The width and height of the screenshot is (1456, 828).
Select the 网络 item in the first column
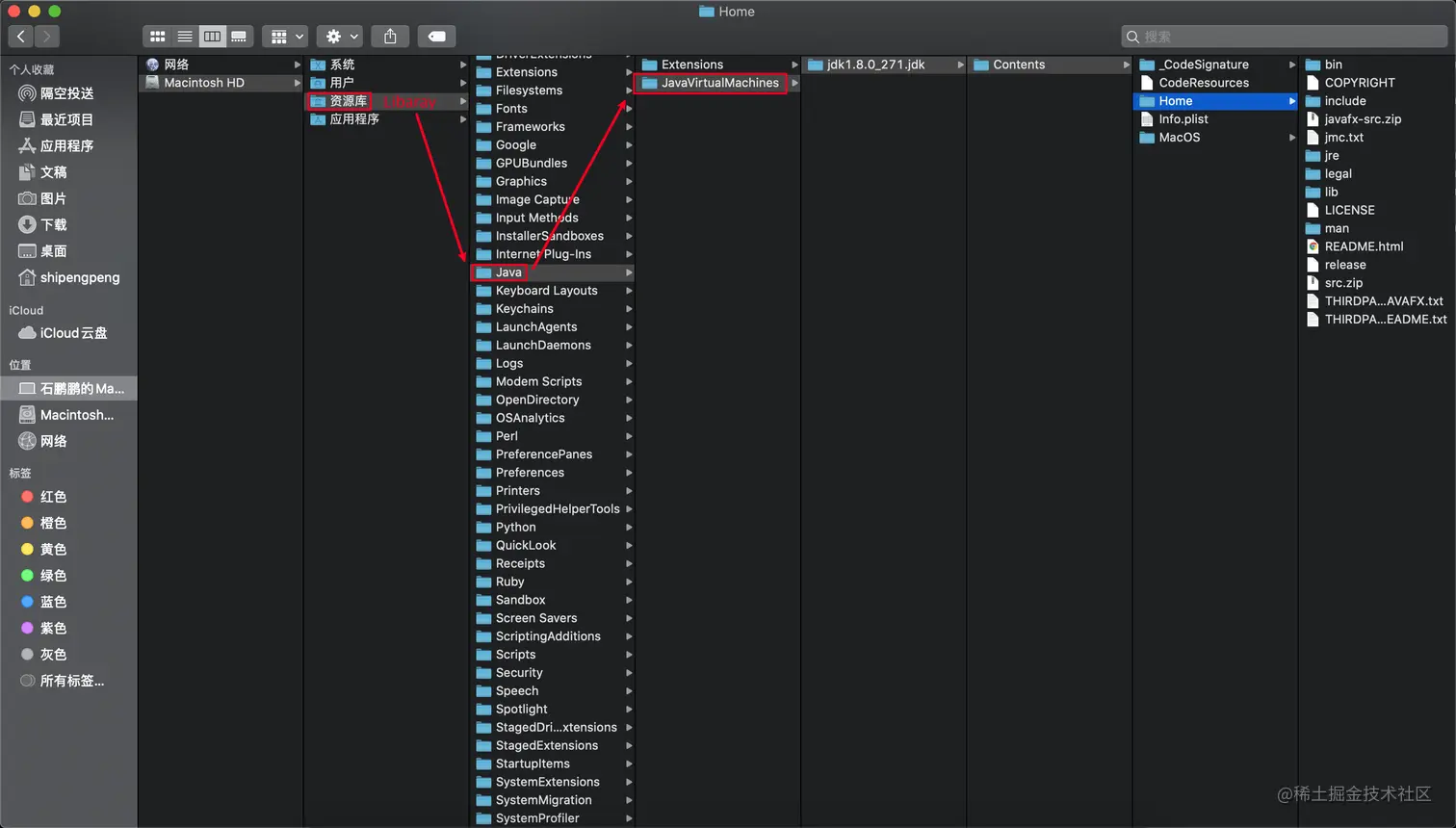pyautogui.click(x=221, y=65)
